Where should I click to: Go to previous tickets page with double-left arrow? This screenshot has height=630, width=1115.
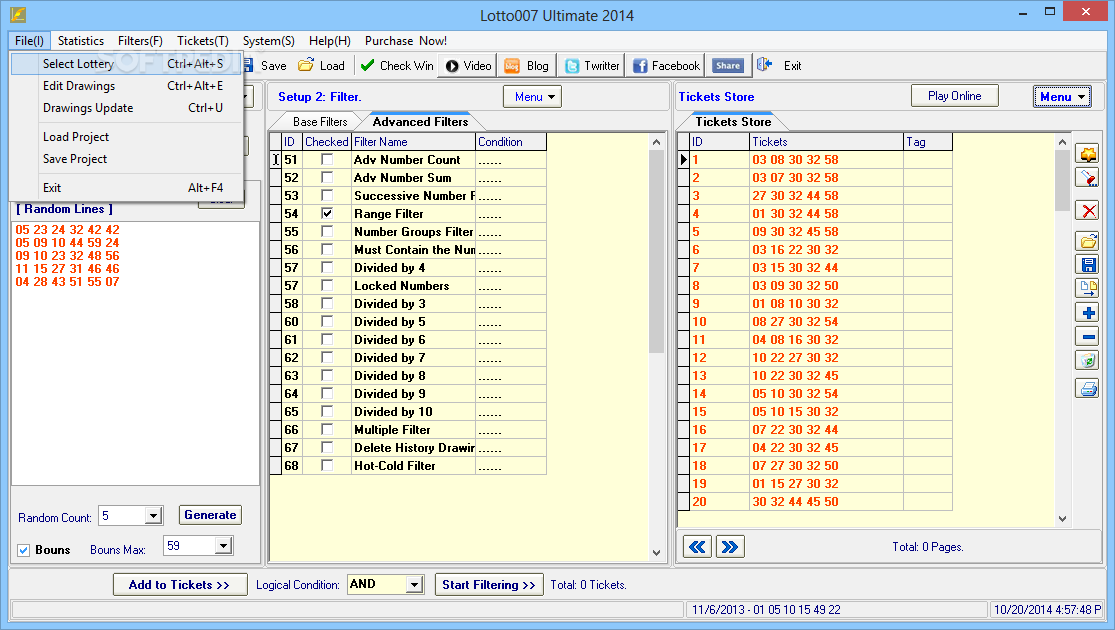coord(698,547)
